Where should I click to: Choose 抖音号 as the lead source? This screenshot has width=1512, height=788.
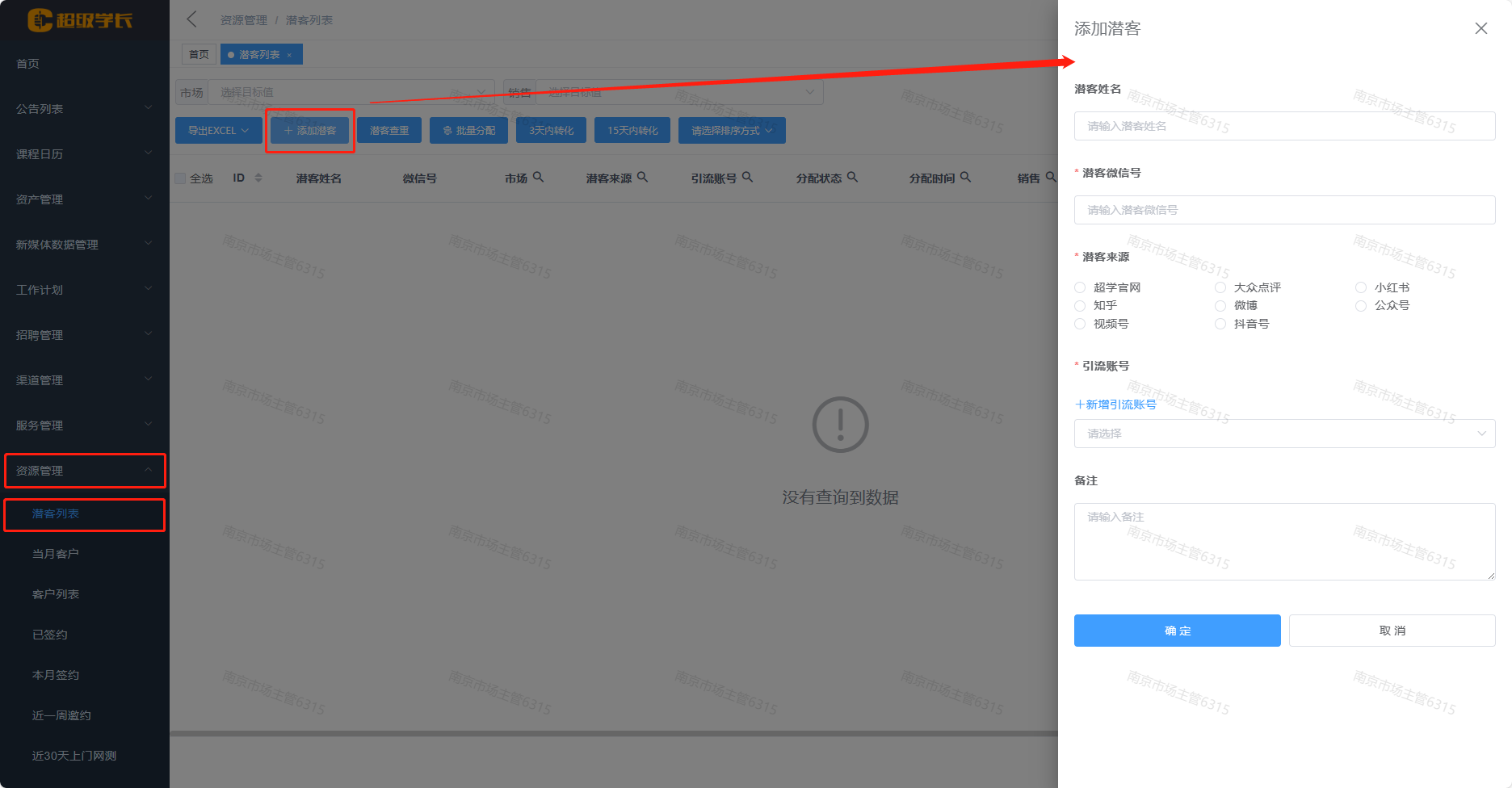coord(1220,324)
